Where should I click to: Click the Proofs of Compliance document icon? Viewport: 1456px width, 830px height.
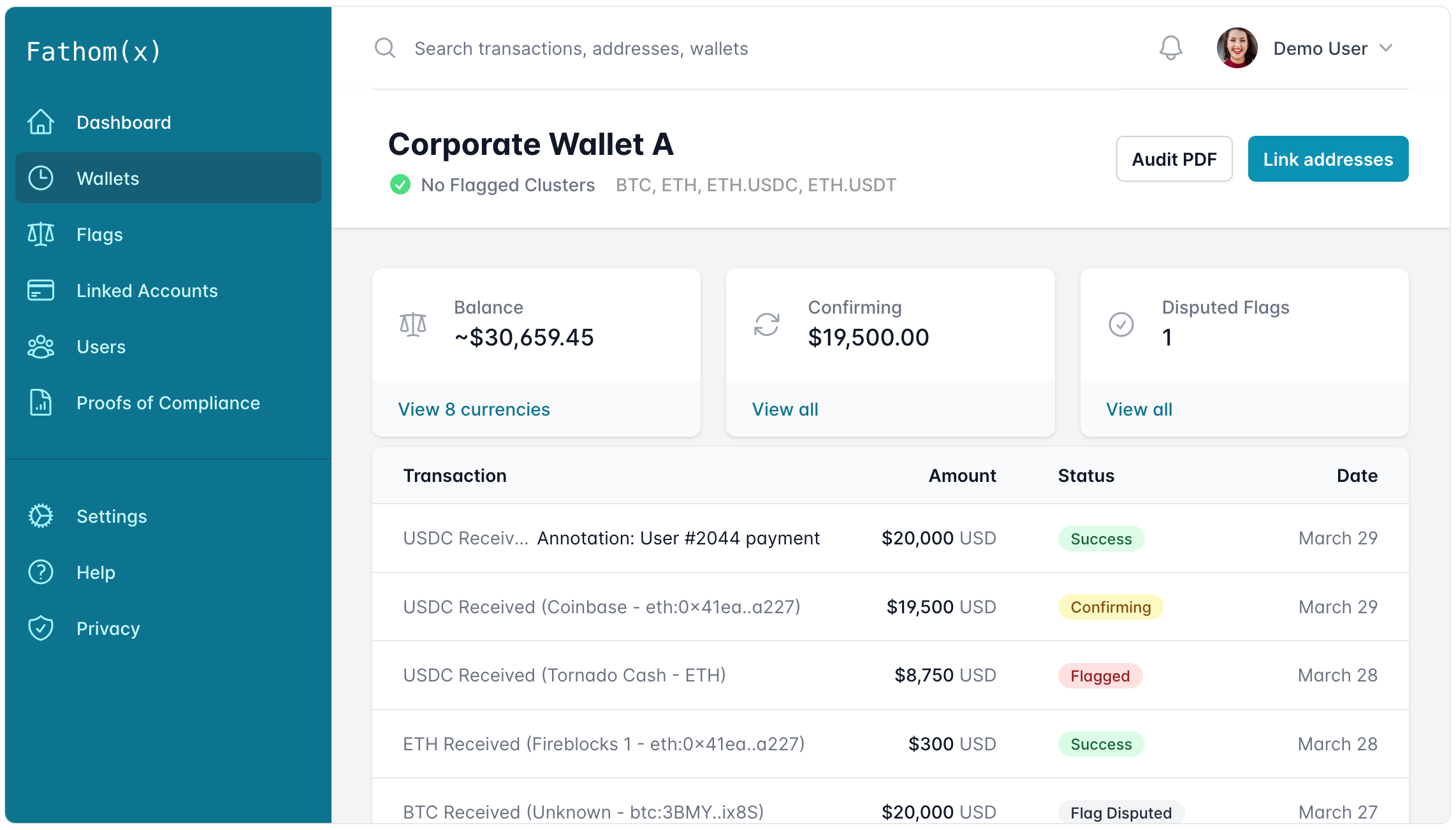[41, 403]
